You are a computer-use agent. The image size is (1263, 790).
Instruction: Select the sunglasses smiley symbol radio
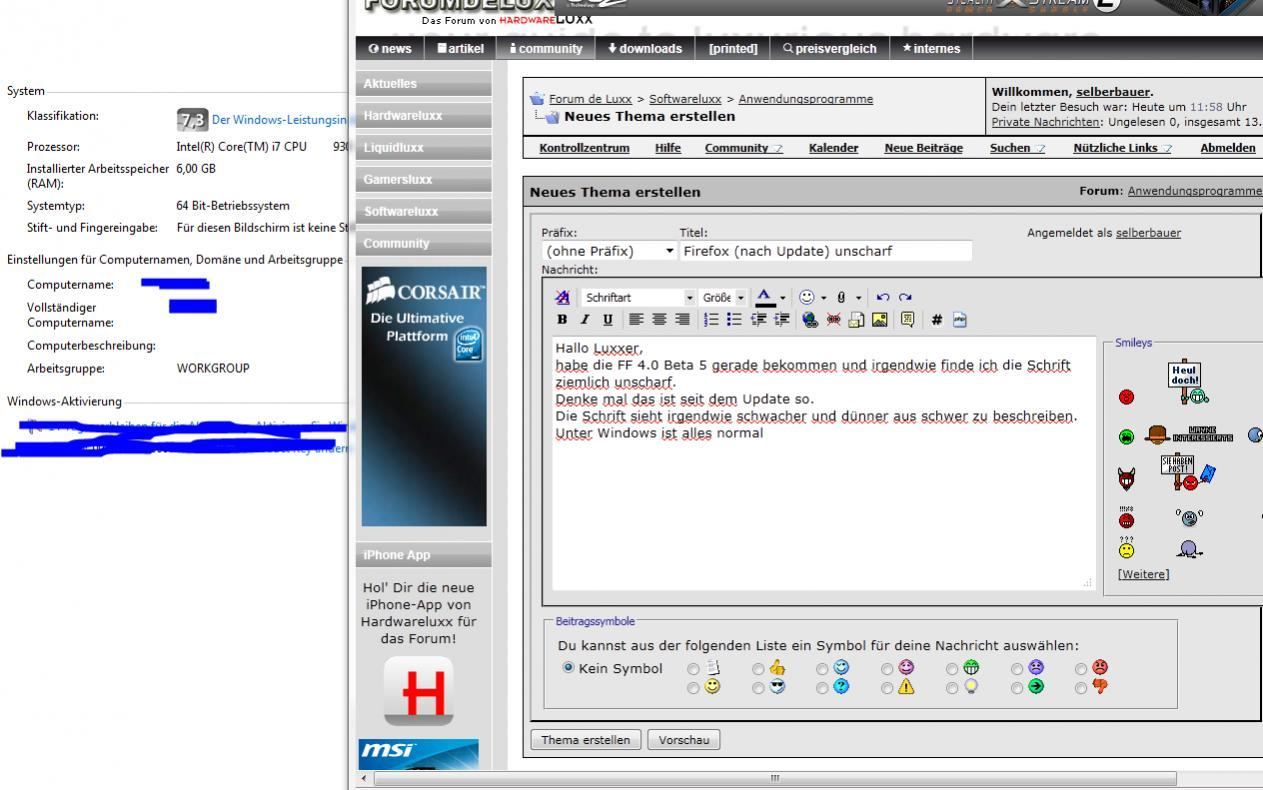(x=757, y=687)
